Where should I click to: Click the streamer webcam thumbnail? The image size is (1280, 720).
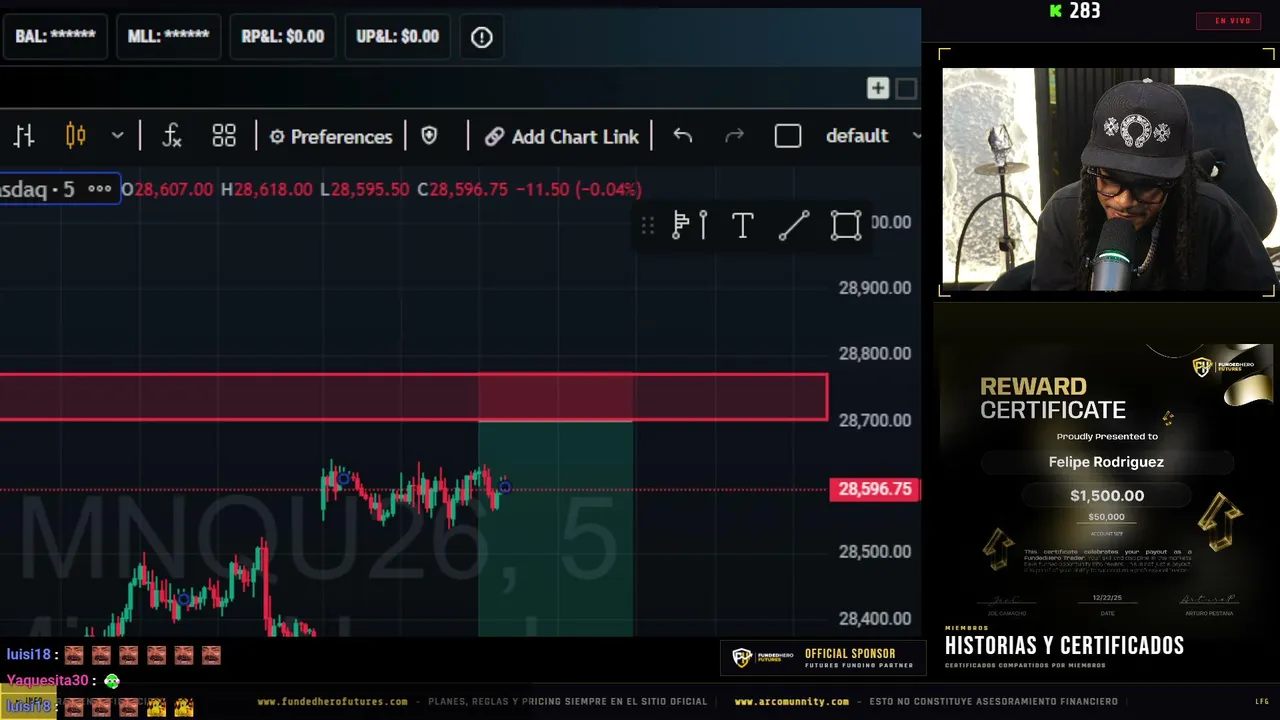pyautogui.click(x=1109, y=180)
